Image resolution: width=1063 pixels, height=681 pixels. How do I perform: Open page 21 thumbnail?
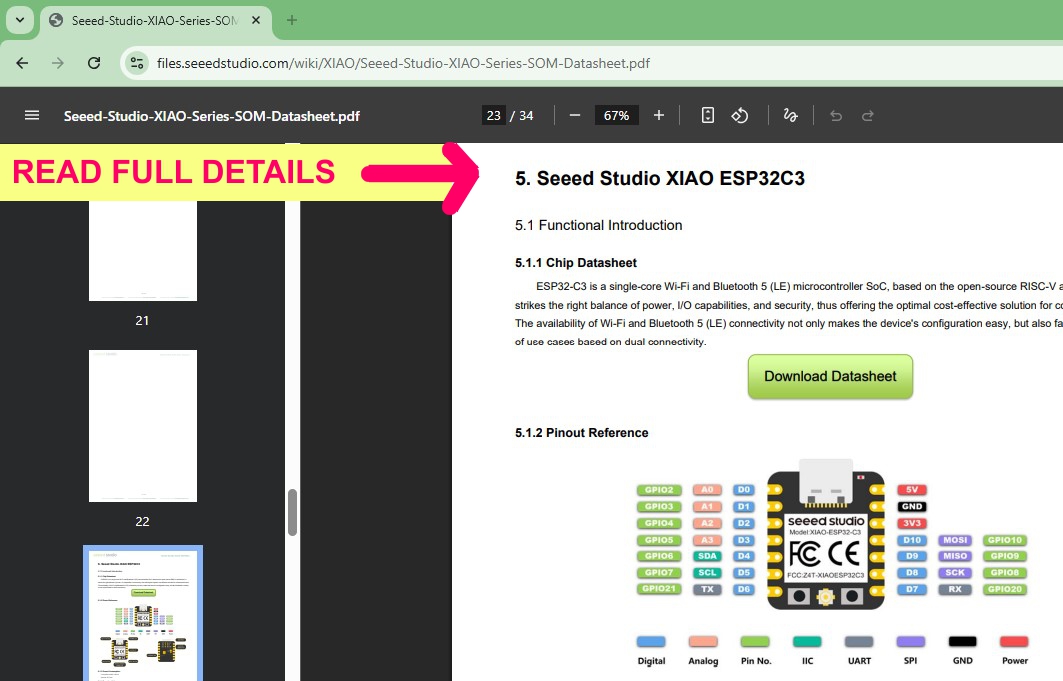[x=143, y=251]
